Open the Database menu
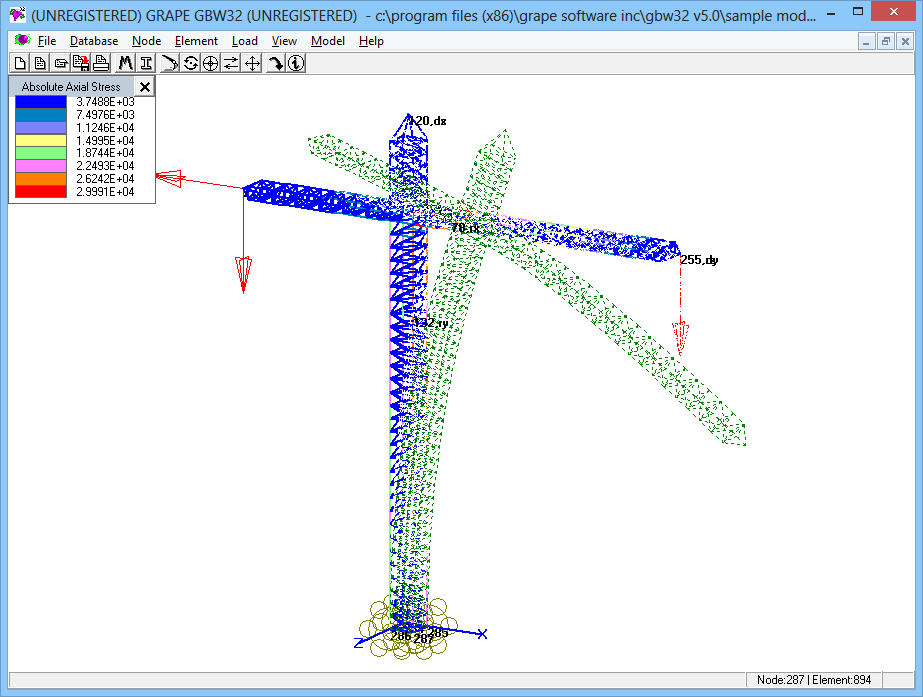Screen dimensions: 923x697 pos(94,41)
